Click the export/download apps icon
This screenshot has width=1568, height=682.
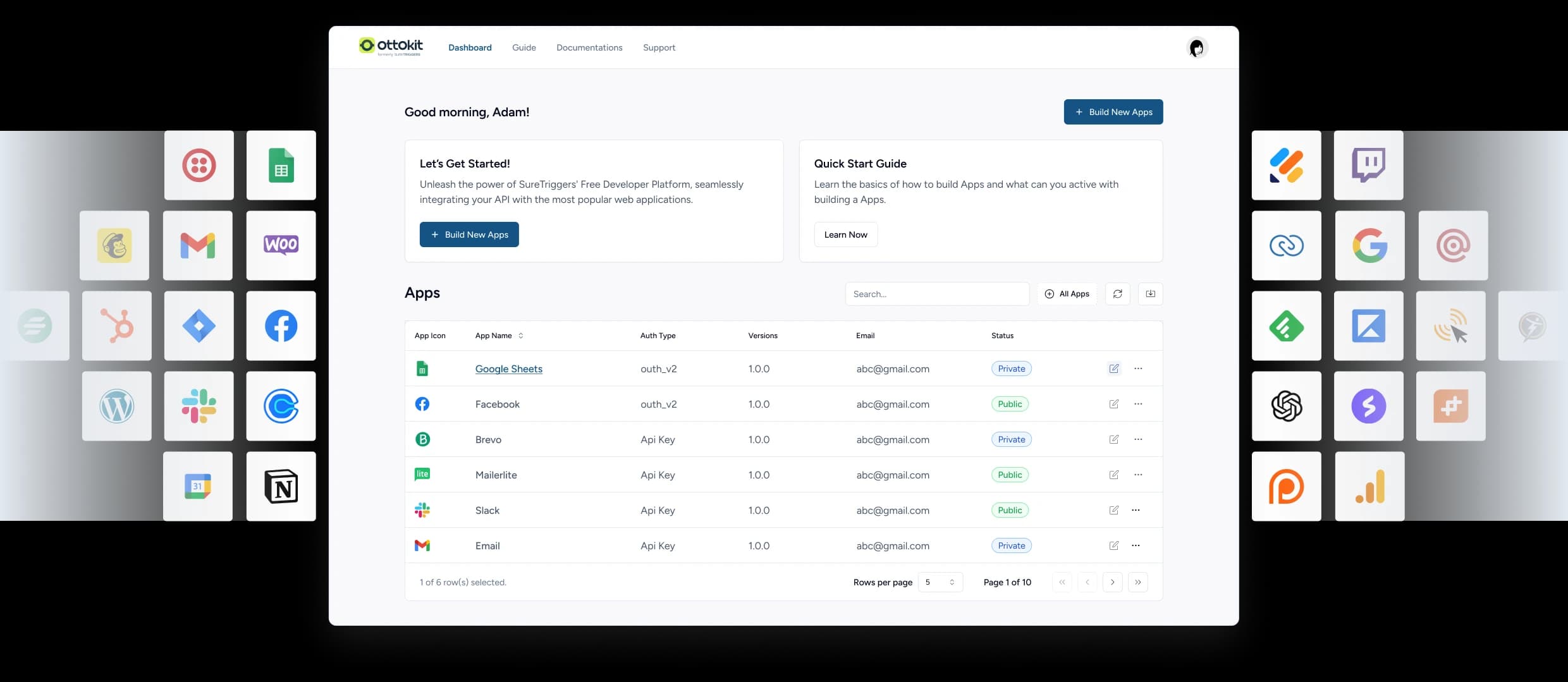[x=1150, y=293]
